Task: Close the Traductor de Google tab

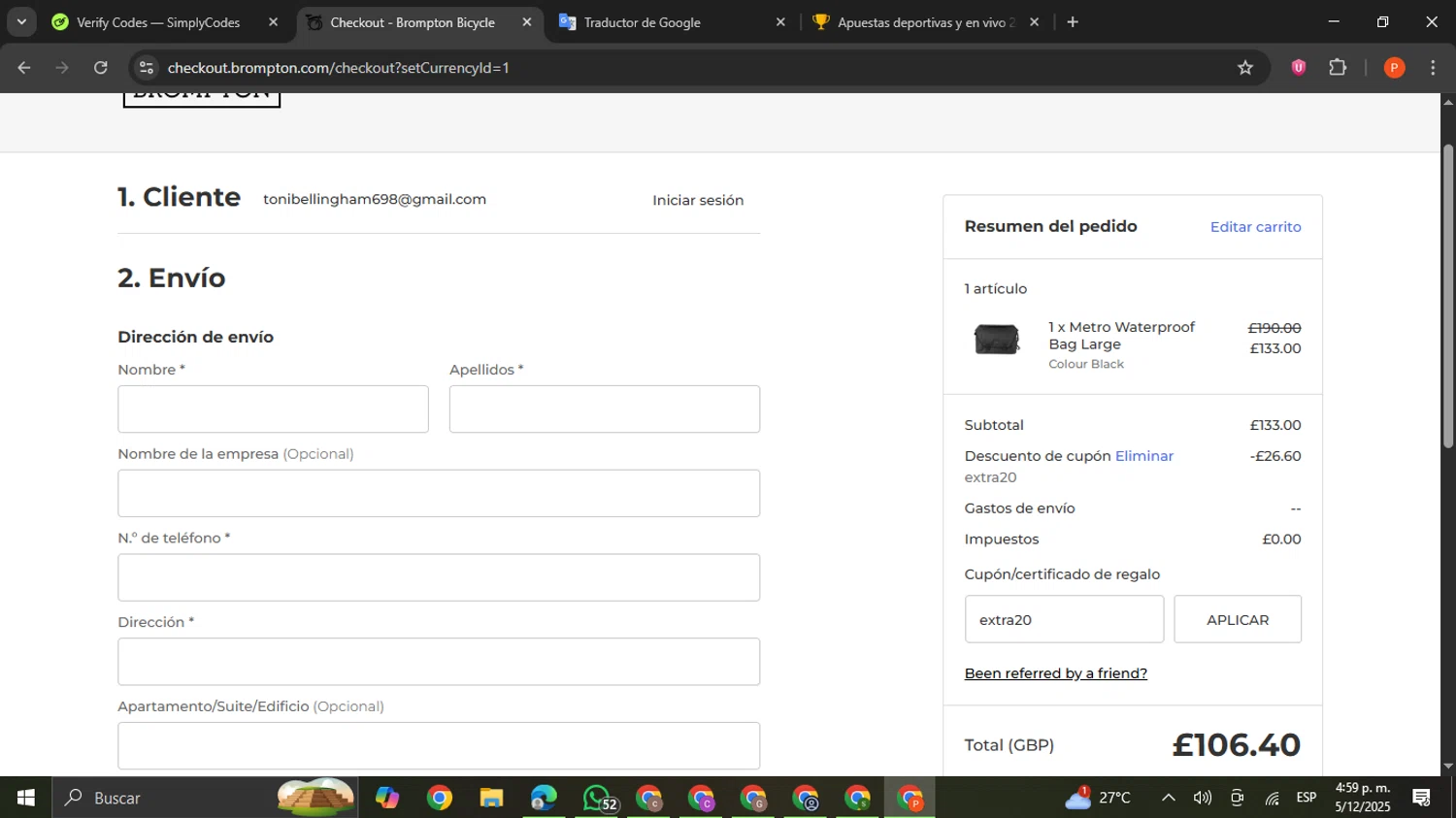Action: (780, 22)
